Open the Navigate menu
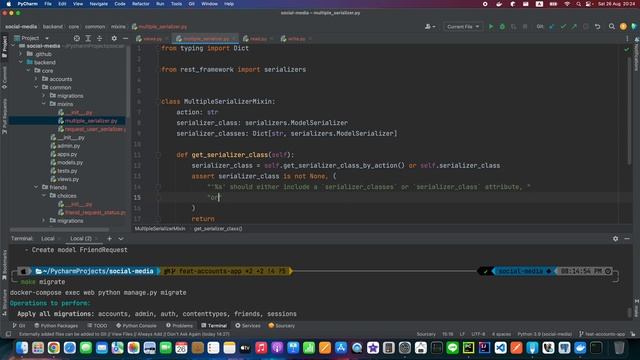Image resolution: width=640 pixels, height=360 pixels. [98, 4]
